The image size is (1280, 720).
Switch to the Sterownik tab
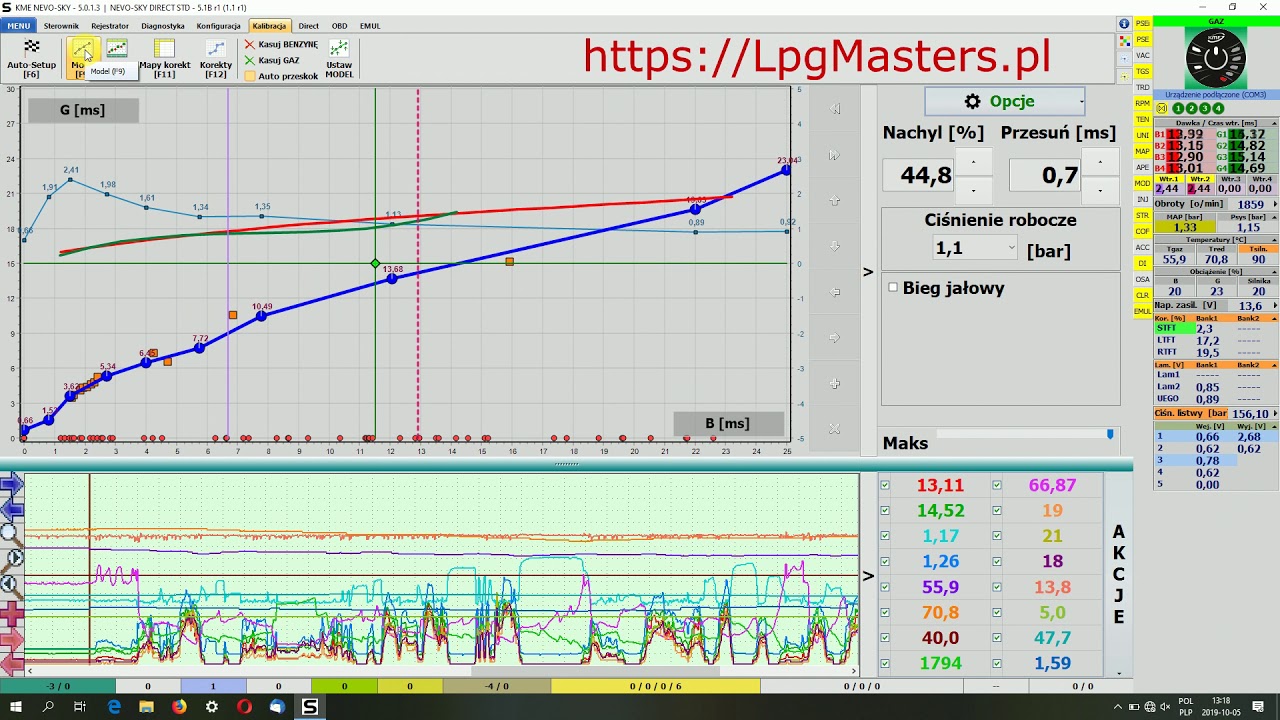pyautogui.click(x=61, y=26)
